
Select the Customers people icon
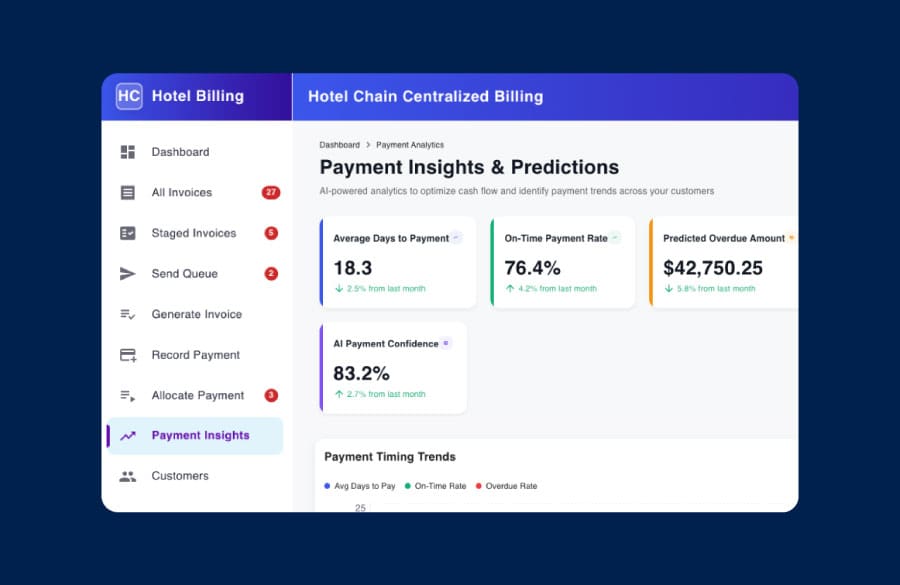pos(127,476)
